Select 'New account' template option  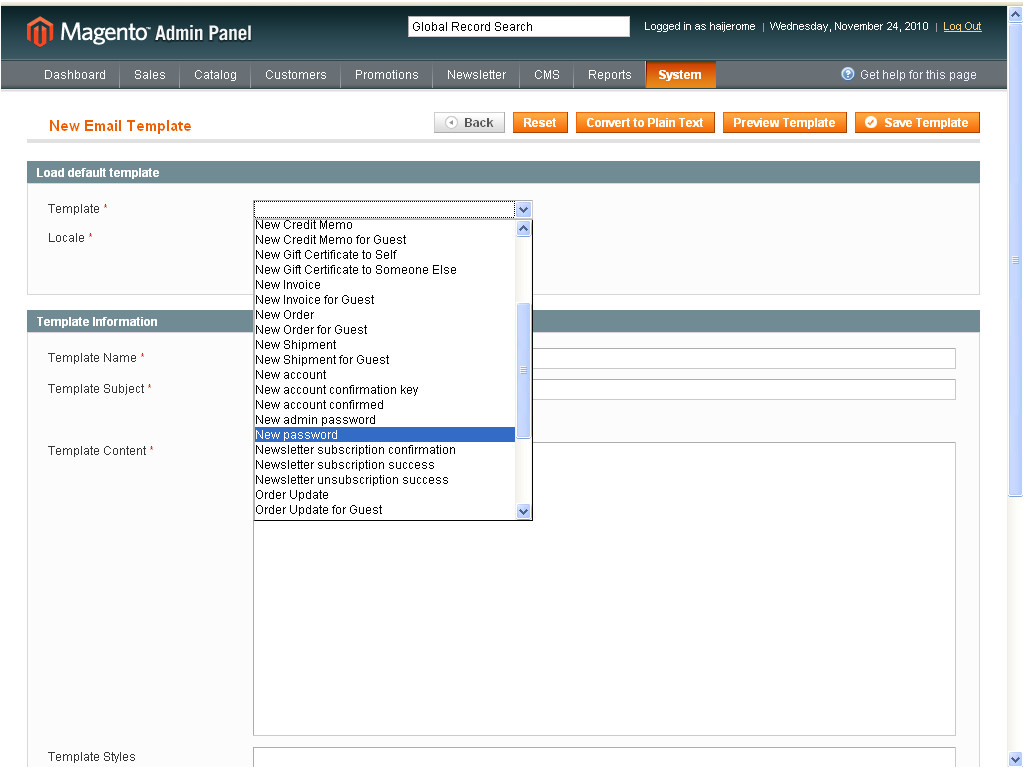pos(385,375)
